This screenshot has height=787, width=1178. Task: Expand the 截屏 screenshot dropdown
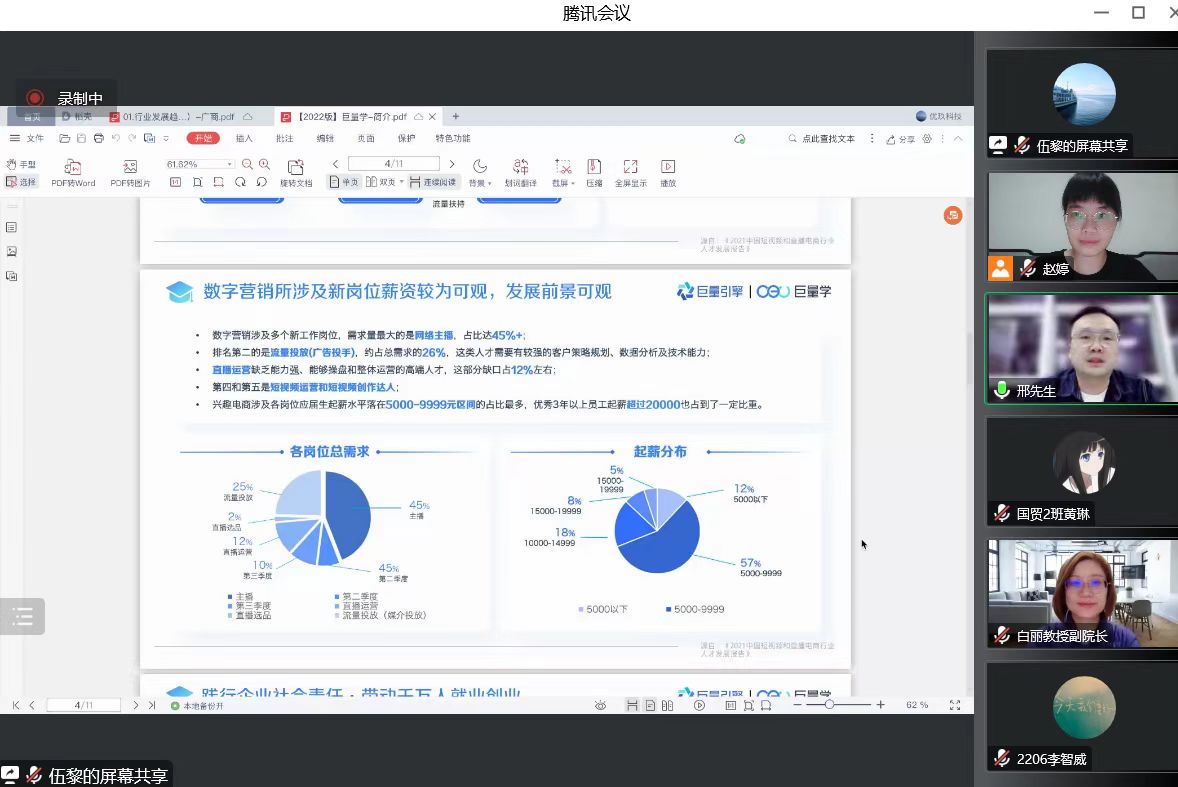pos(573,184)
